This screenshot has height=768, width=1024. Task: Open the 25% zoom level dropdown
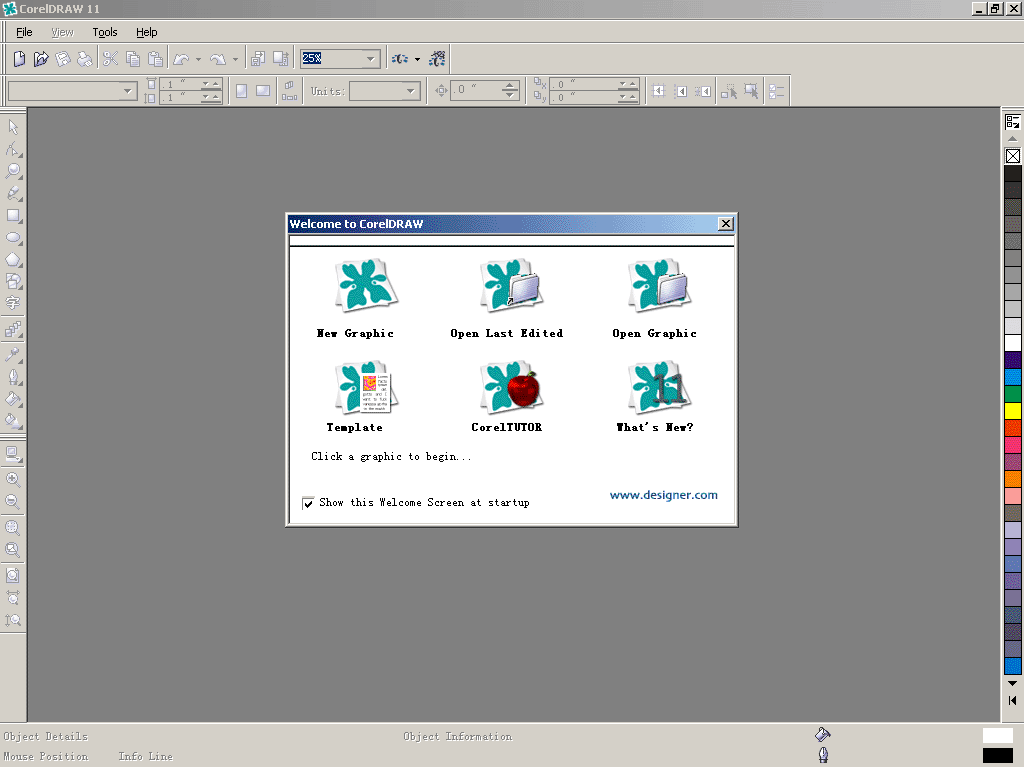pyautogui.click(x=371, y=59)
